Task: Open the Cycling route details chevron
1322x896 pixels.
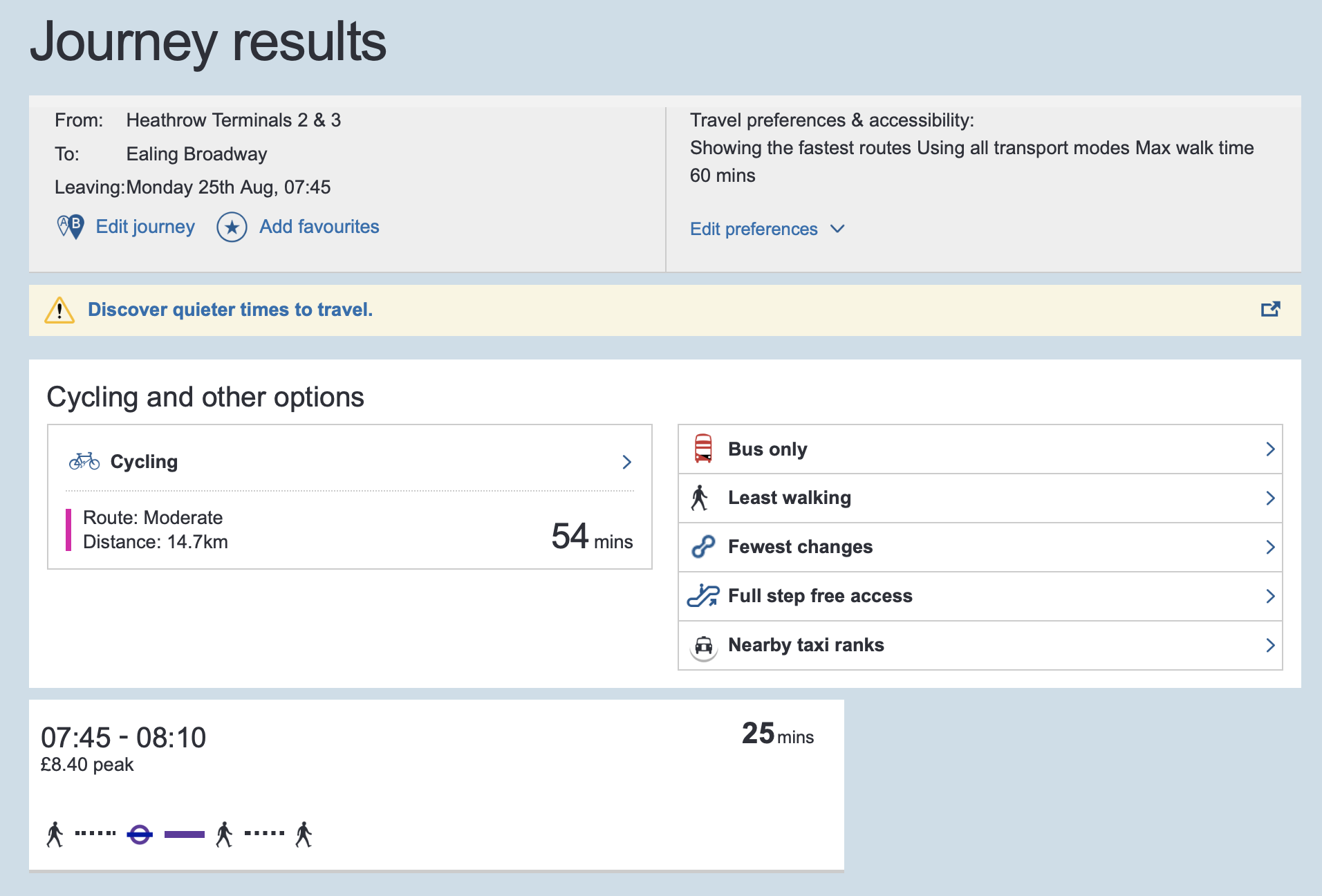Action: point(627,462)
